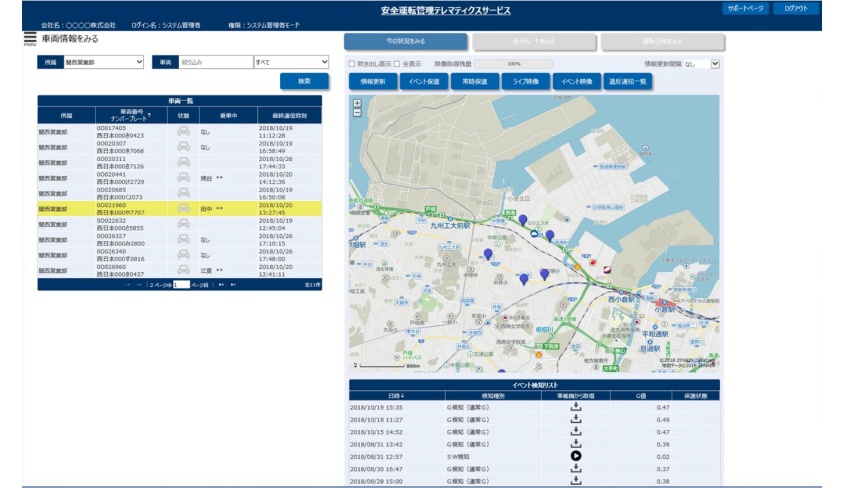Screen dimensions: 845x488
Task: Open the 情報更新間隔 interval dropdown
Action: [x=702, y=64]
